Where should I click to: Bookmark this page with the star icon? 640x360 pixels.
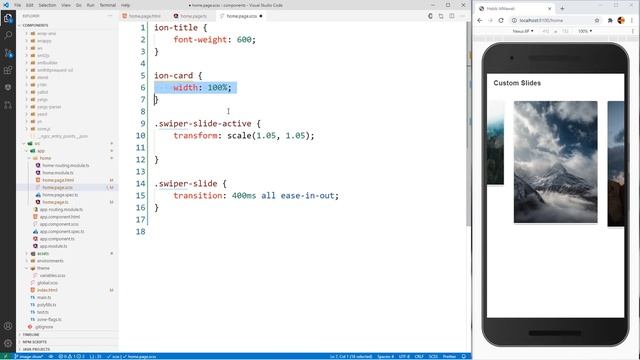[597, 20]
